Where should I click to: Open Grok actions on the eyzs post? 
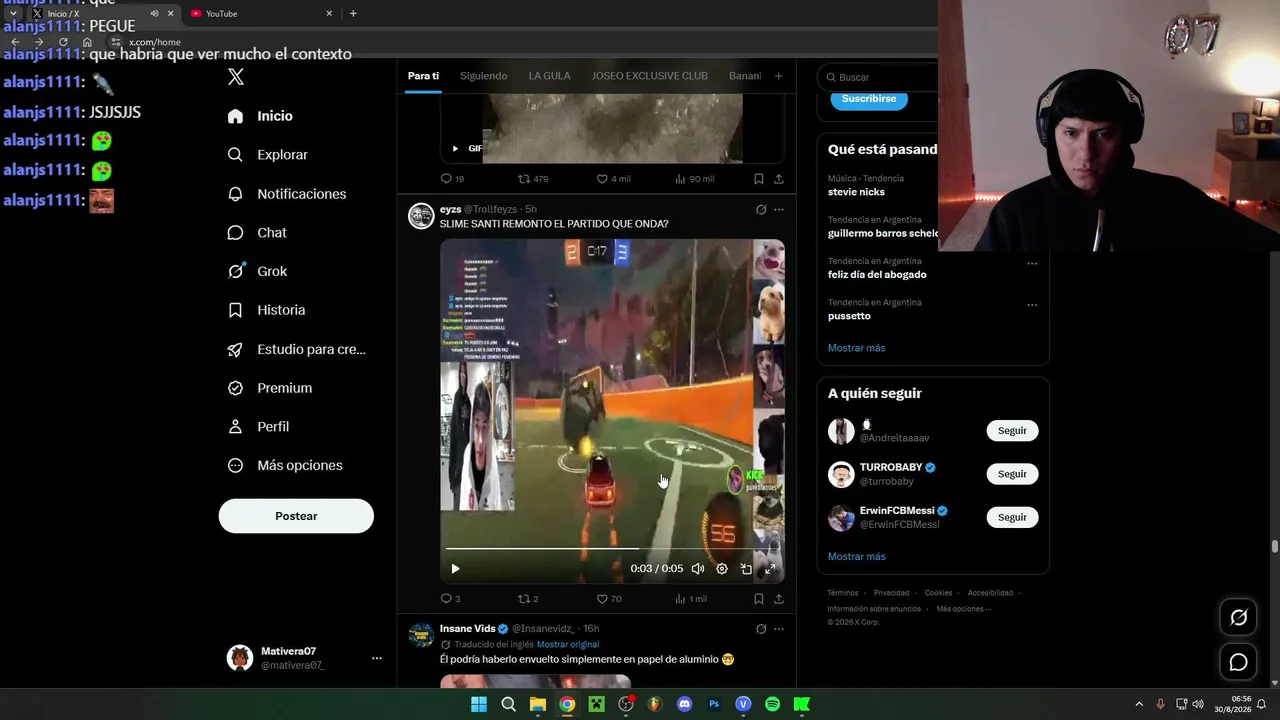coord(761,210)
